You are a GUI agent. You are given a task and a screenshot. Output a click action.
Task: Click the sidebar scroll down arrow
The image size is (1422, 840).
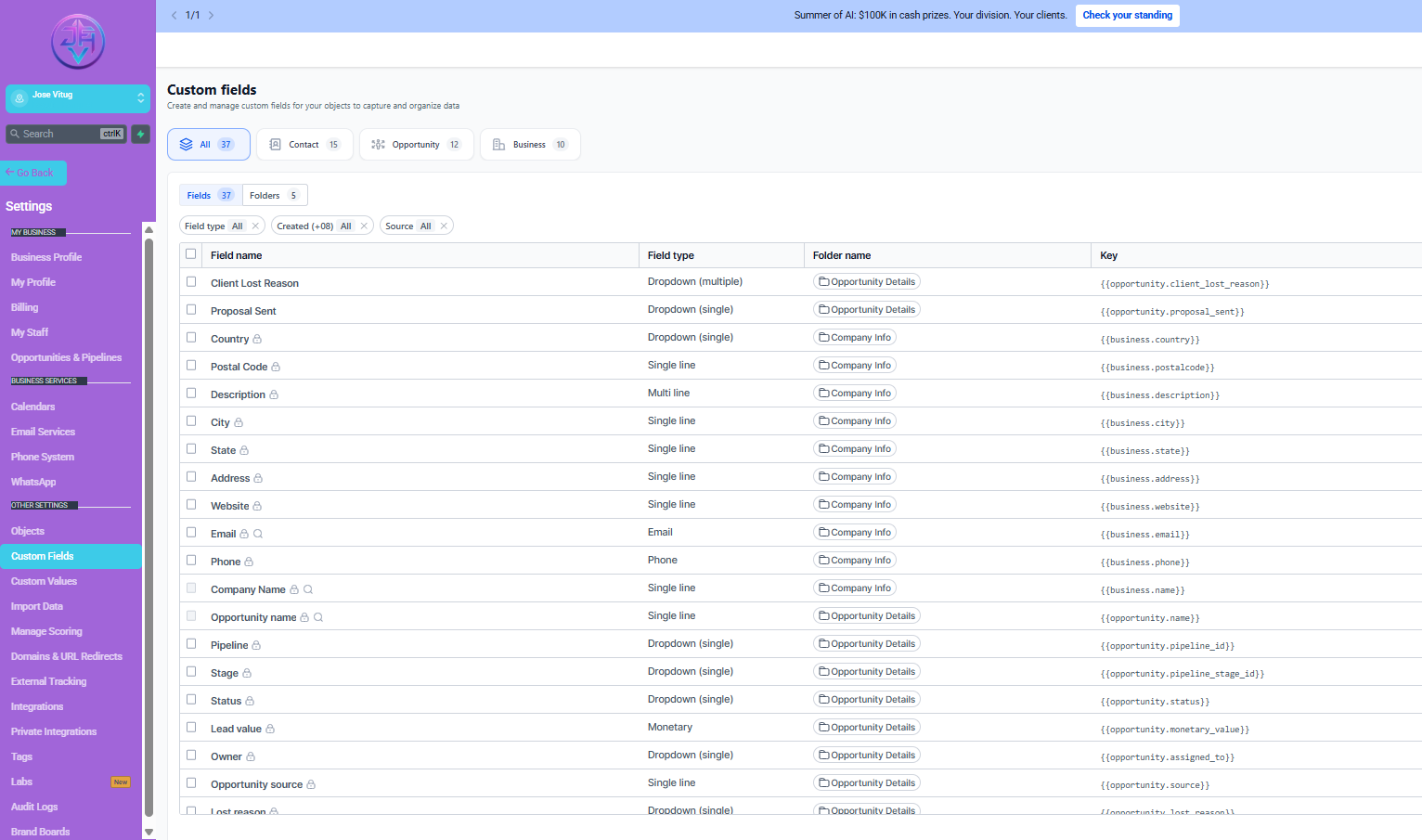149,832
